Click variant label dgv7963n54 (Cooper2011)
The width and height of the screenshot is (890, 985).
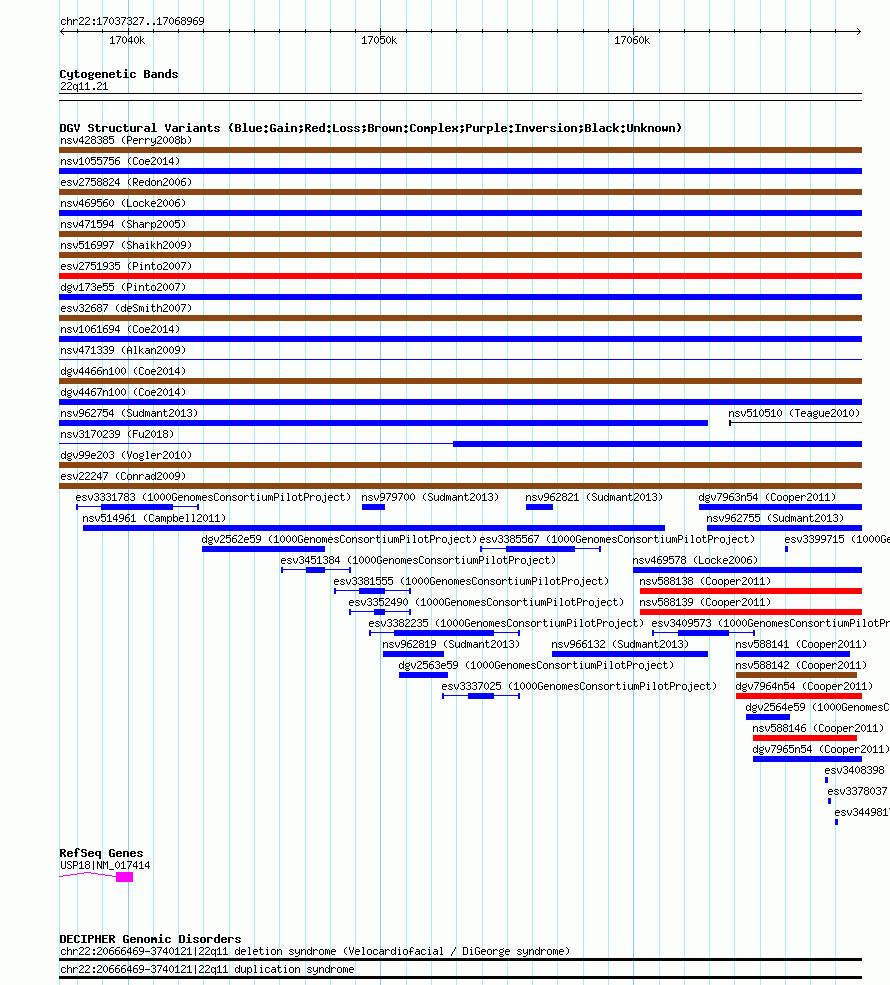pyautogui.click(x=768, y=497)
